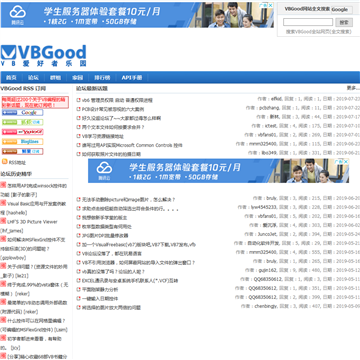This screenshot has width=360, height=360.
Task: Subscribe via the My Yahoo RSS button
Action: coord(22,132)
